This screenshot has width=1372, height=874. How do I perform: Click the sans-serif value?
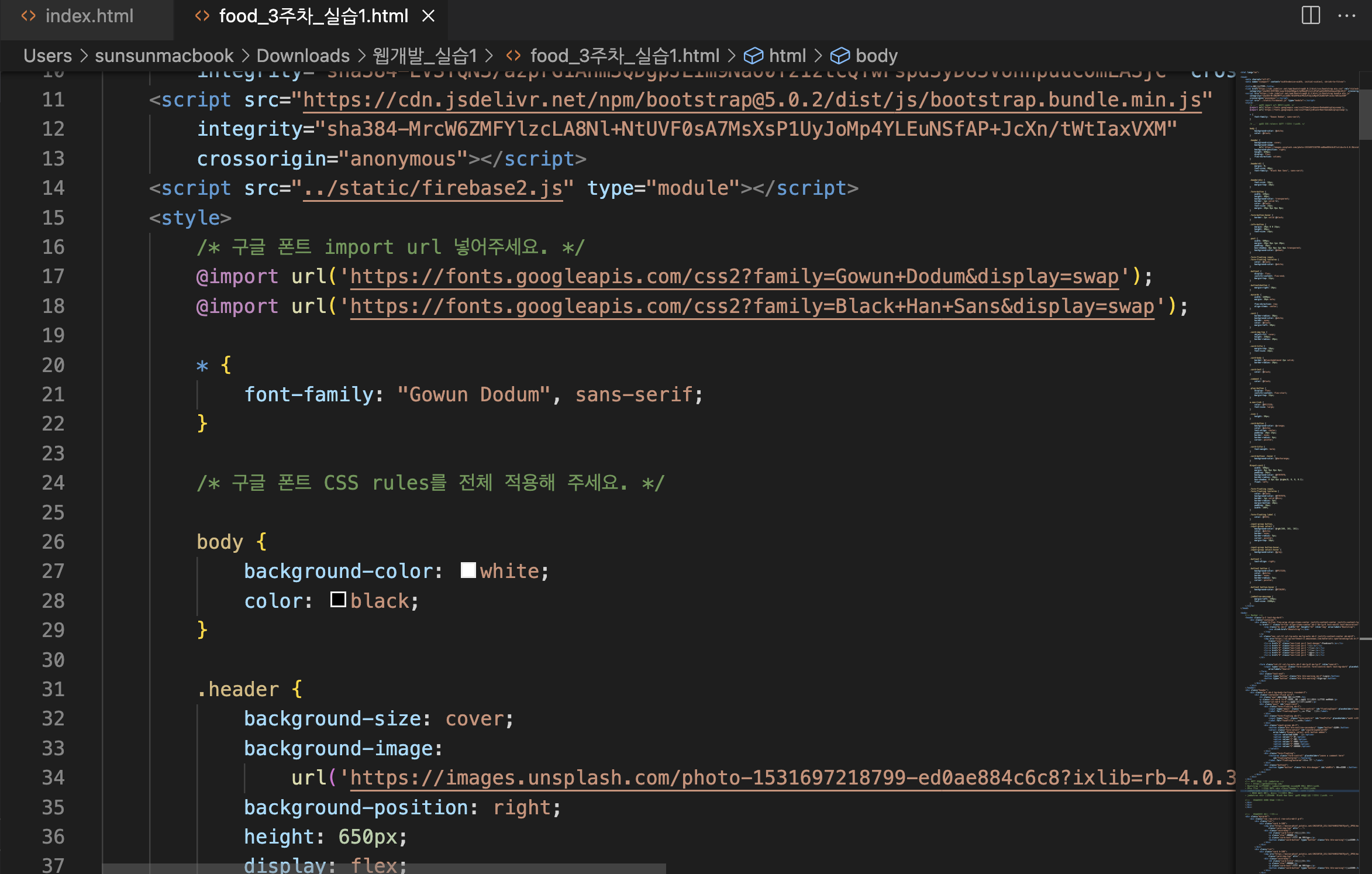click(634, 395)
